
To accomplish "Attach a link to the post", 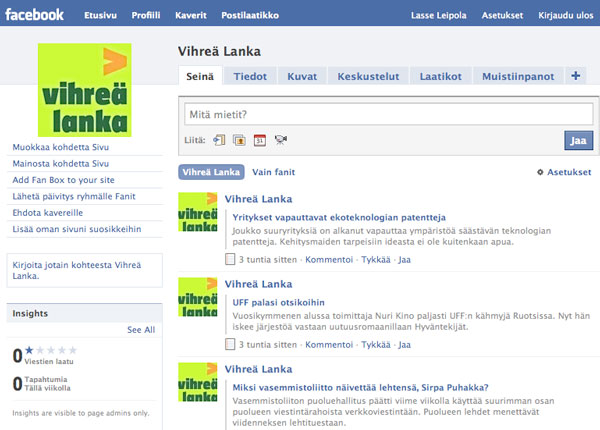I will [219, 140].
